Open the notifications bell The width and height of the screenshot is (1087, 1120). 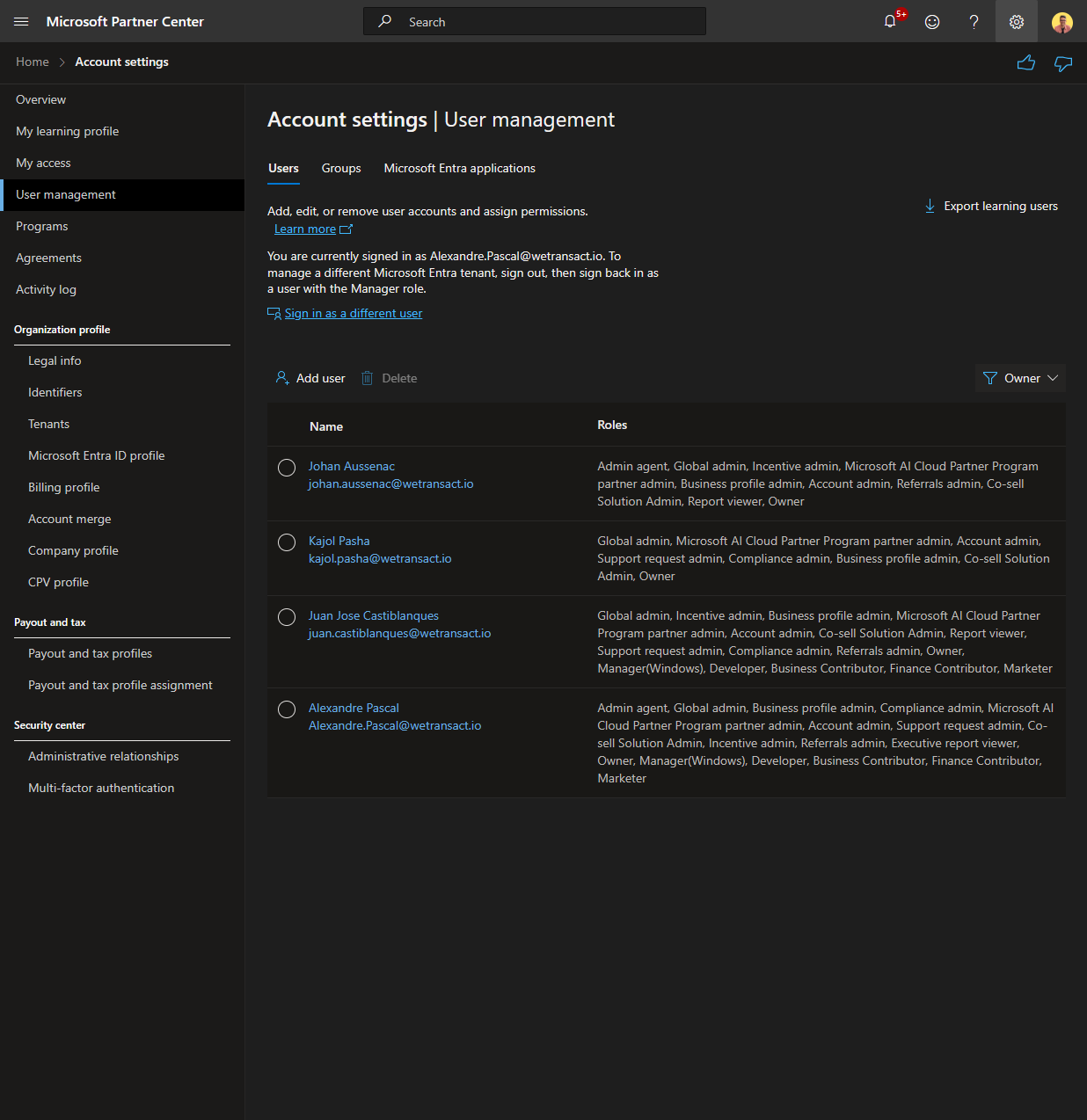tap(890, 21)
